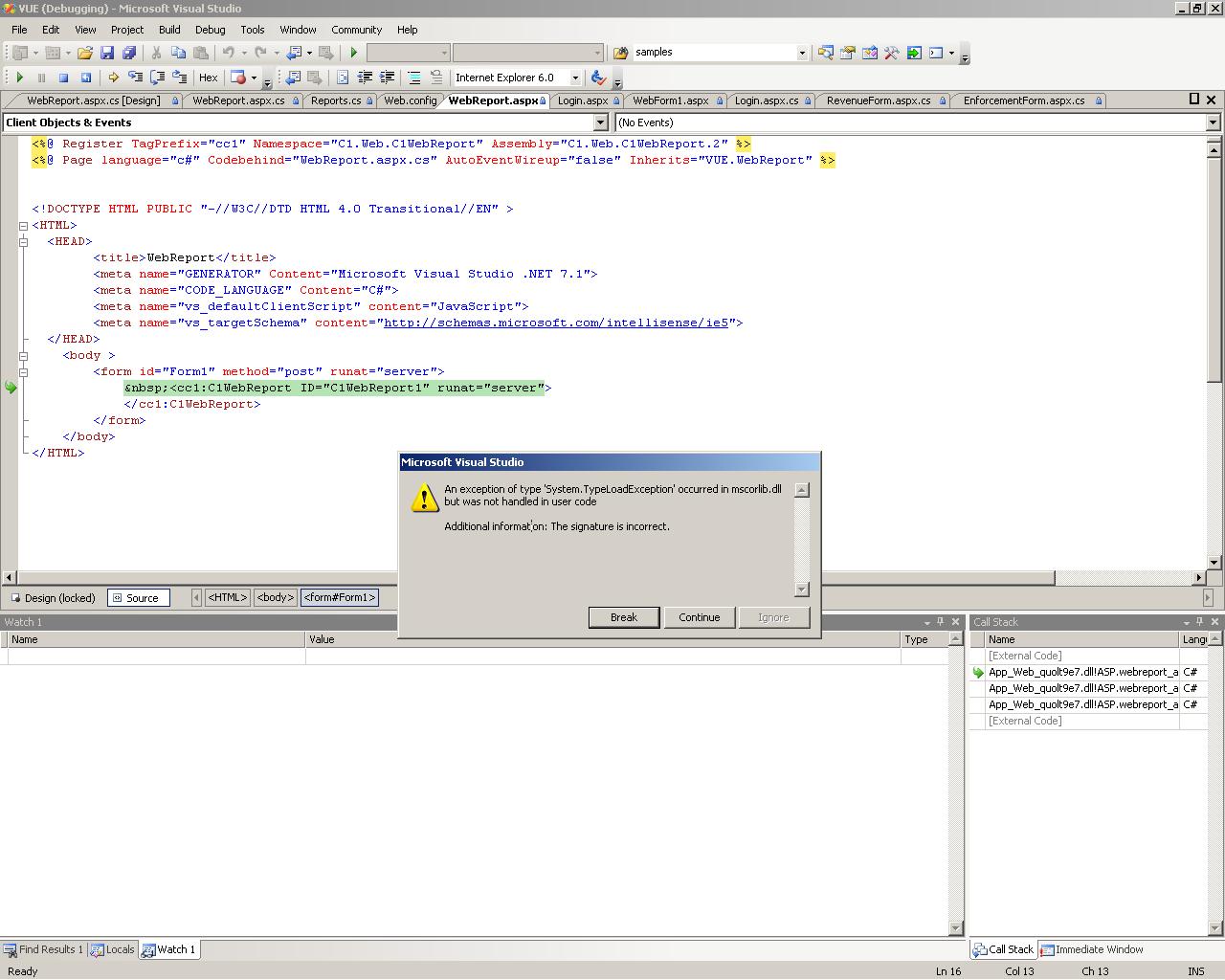Viewport: 1225px width, 980px height.
Task: Expand the (No Events) dropdown
Action: point(1213,122)
